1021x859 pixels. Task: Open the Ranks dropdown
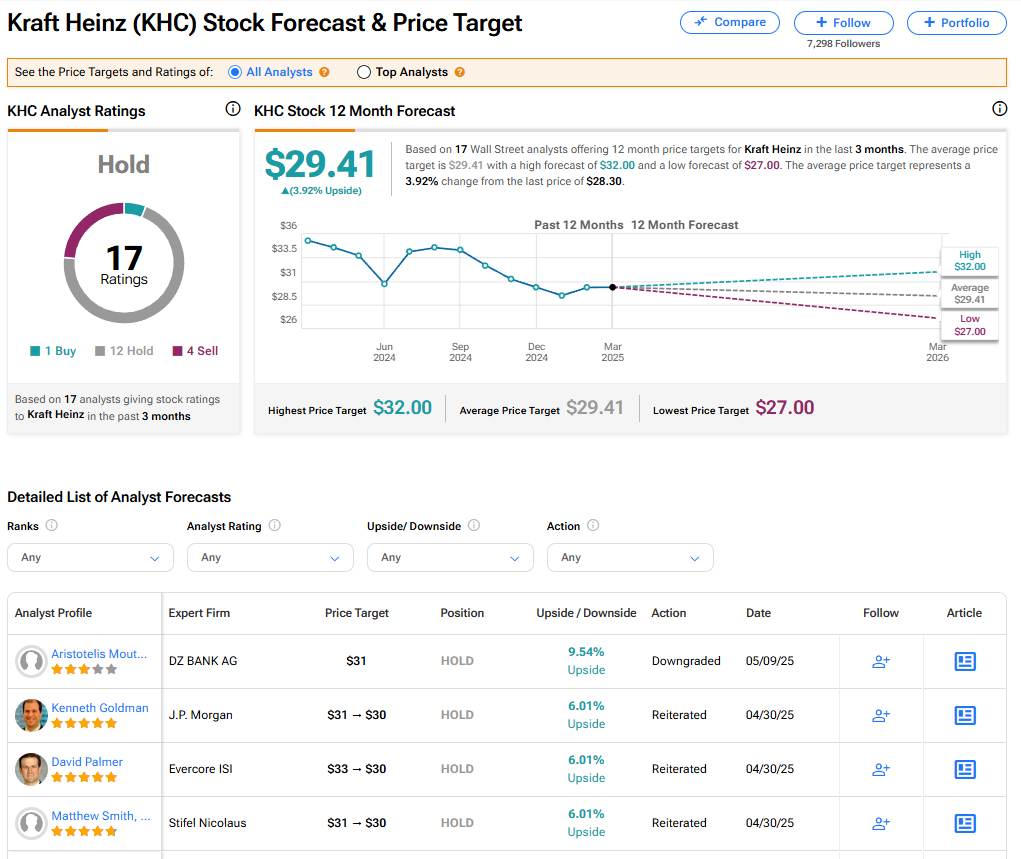91,557
